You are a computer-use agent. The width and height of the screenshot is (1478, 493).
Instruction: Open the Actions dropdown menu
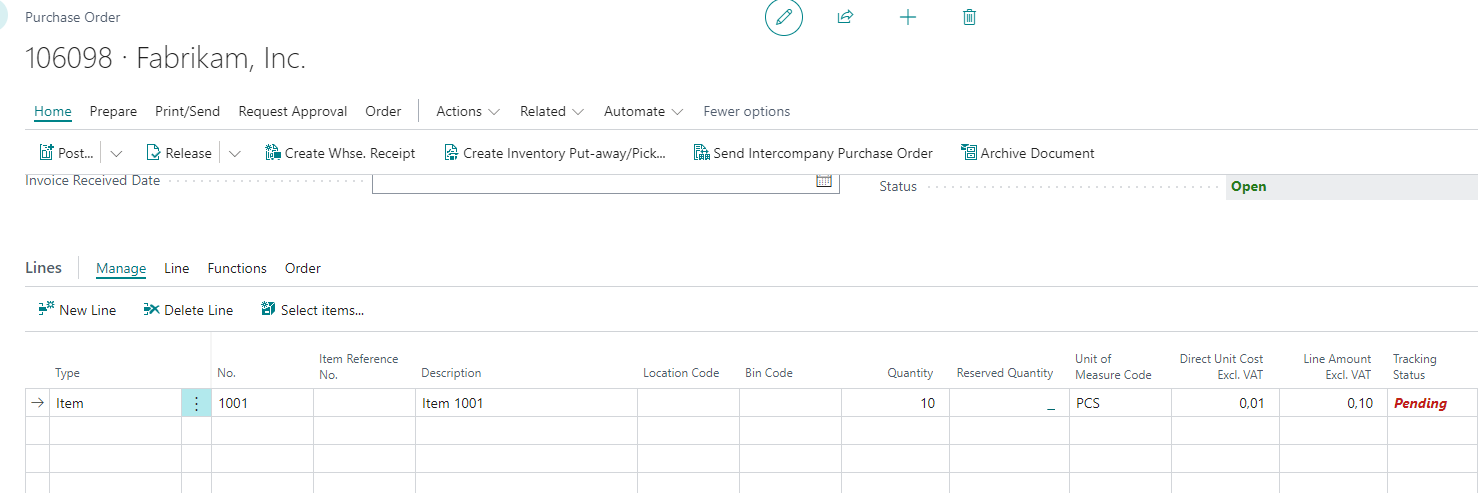coord(468,111)
